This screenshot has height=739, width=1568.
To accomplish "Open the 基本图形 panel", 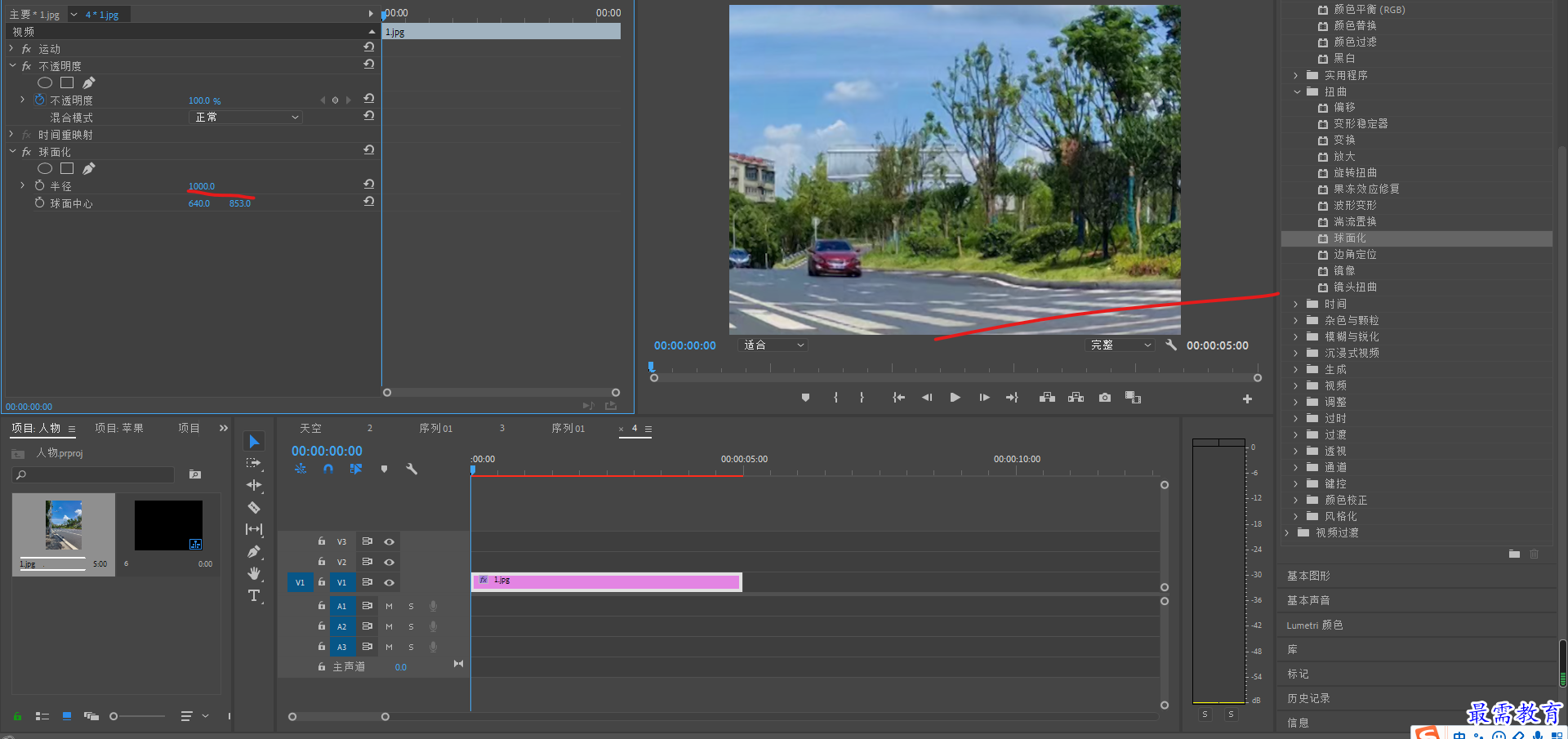I will (1308, 576).
